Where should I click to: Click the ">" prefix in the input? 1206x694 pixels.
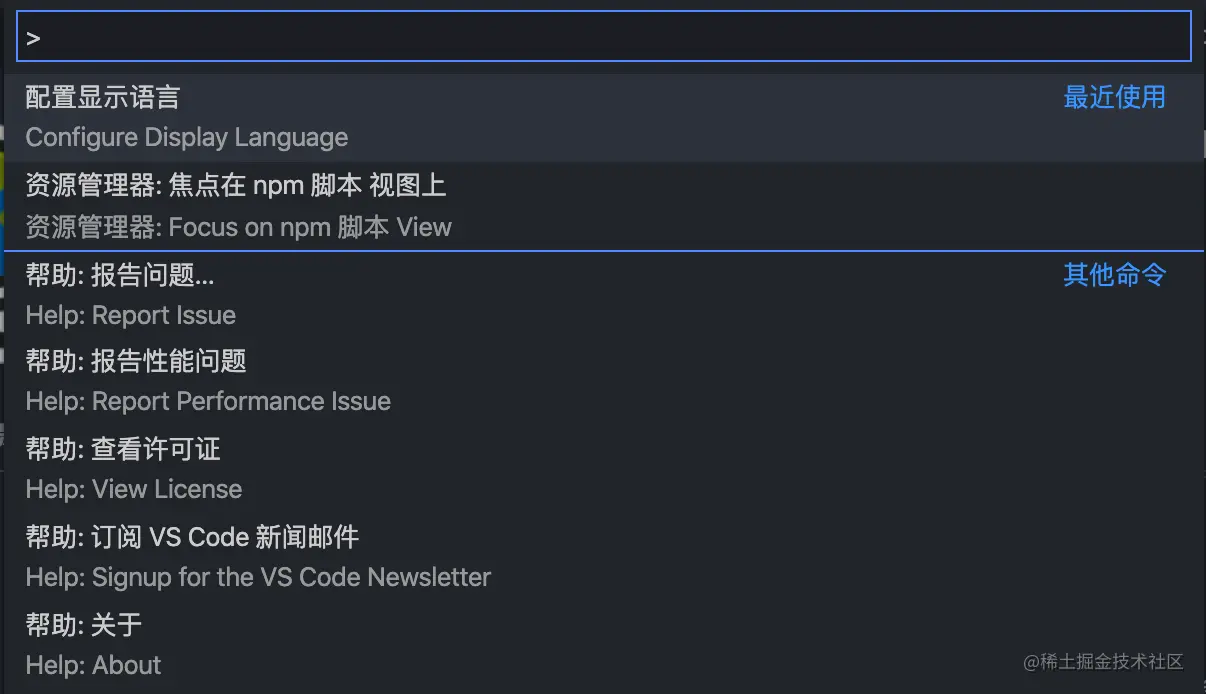pos(33,39)
